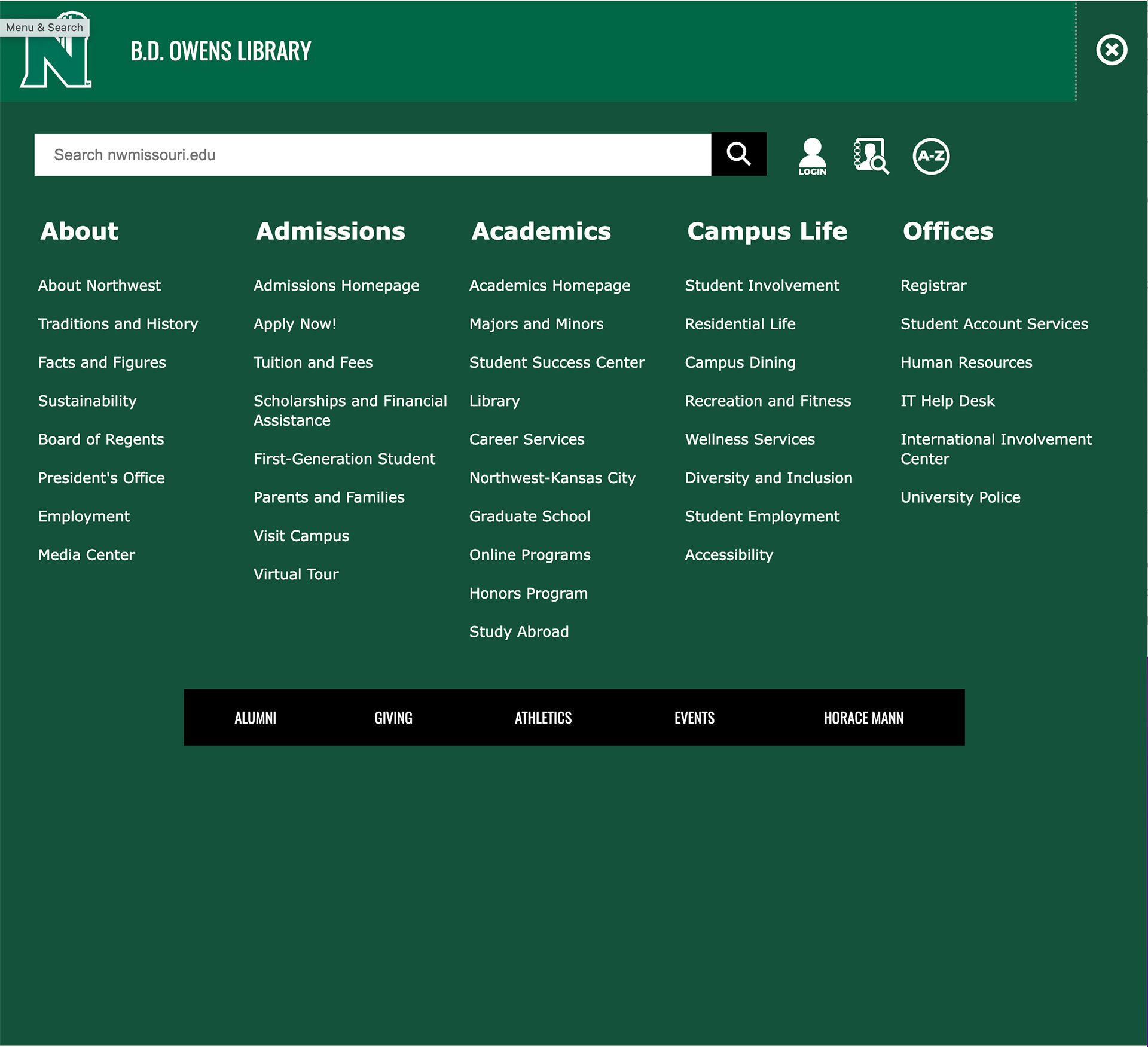
Task: Go to Accessibility page
Action: pyautogui.click(x=729, y=555)
